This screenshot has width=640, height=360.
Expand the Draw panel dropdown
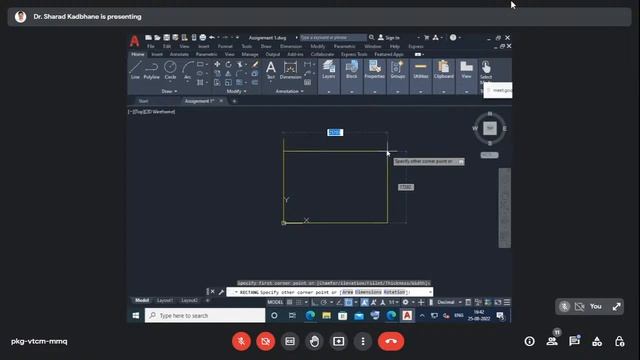(x=169, y=91)
